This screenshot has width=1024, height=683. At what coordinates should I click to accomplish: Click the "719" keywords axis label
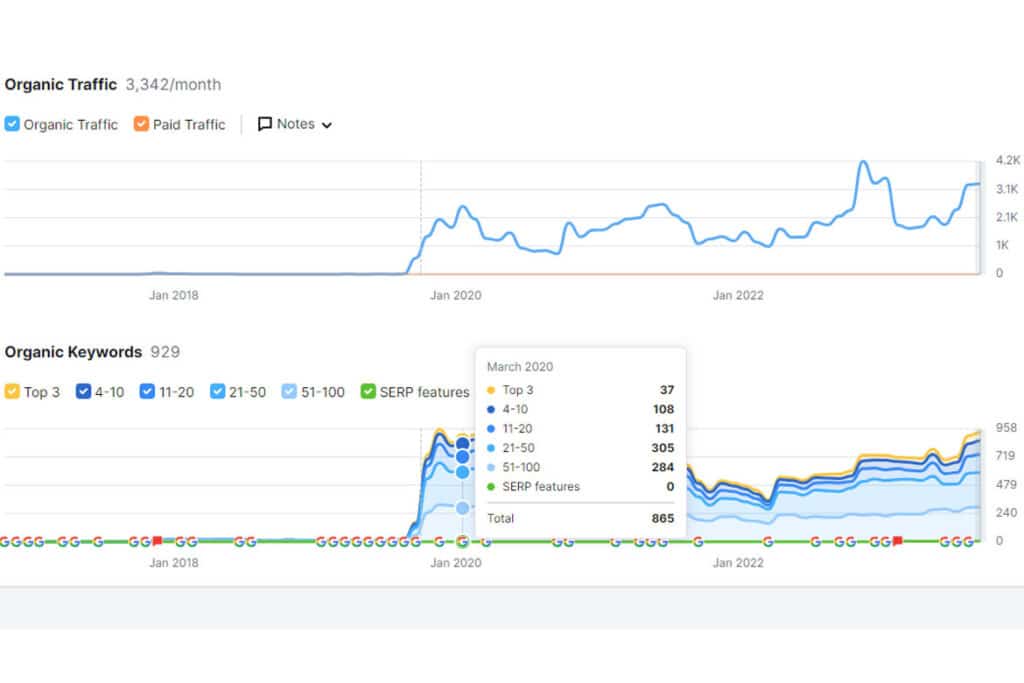[x=1006, y=456]
